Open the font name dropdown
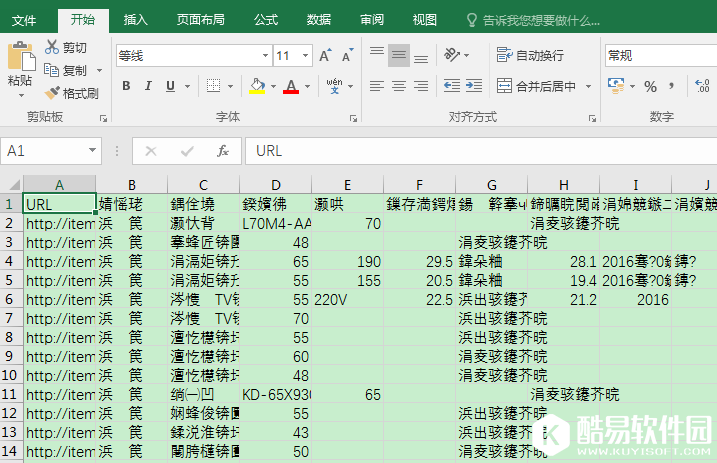 pos(264,56)
